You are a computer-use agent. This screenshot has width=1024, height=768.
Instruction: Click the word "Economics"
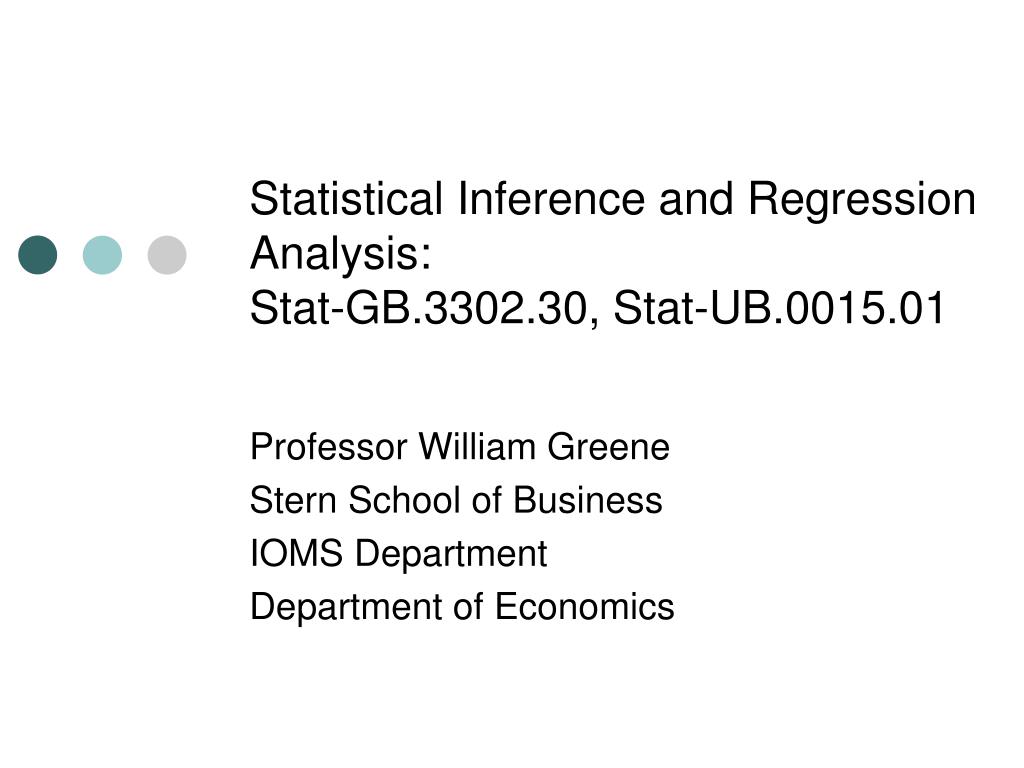click(584, 606)
